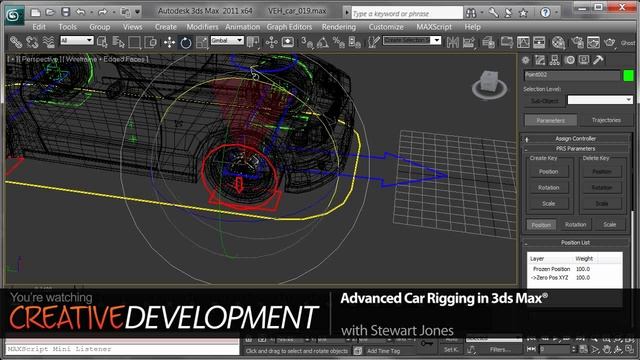Open the Select by Name dialog
Image resolution: width=640 pixels, height=360 pixels.
[x=118, y=42]
